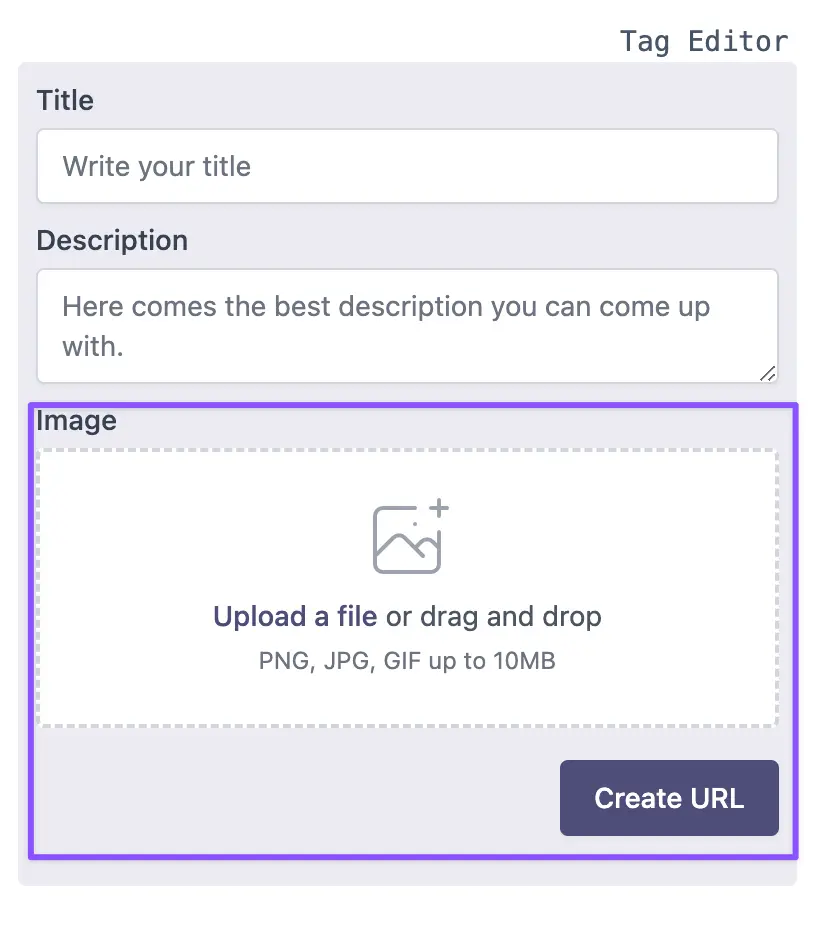Click the "PNG, JPG, GIF up to 10MB" hint
This screenshot has width=820, height=926.
(407, 661)
